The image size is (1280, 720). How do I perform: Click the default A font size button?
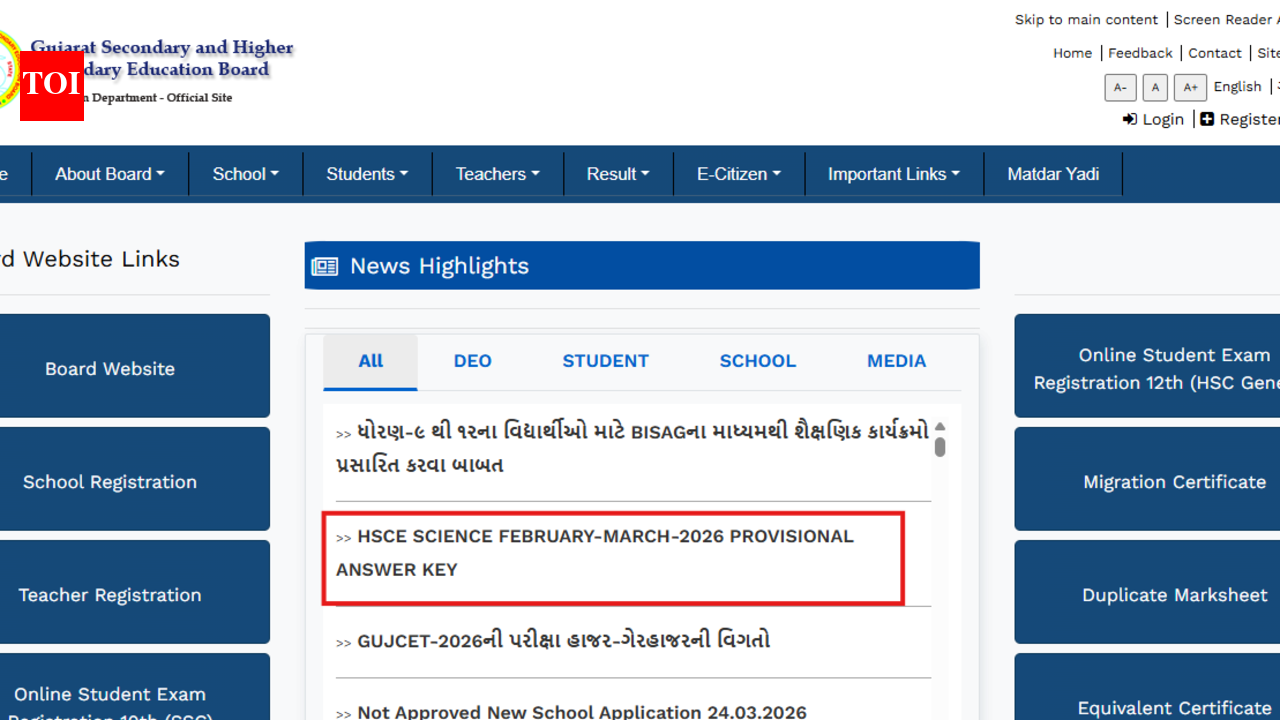[x=1155, y=87]
